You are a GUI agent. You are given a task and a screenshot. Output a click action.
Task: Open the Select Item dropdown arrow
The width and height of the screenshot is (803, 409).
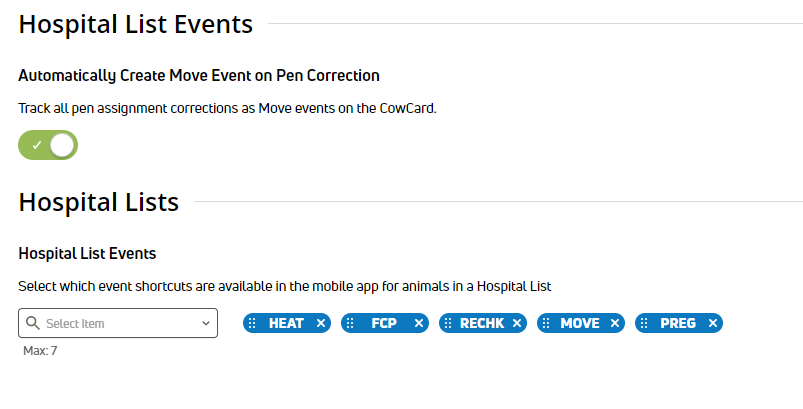[x=206, y=323]
